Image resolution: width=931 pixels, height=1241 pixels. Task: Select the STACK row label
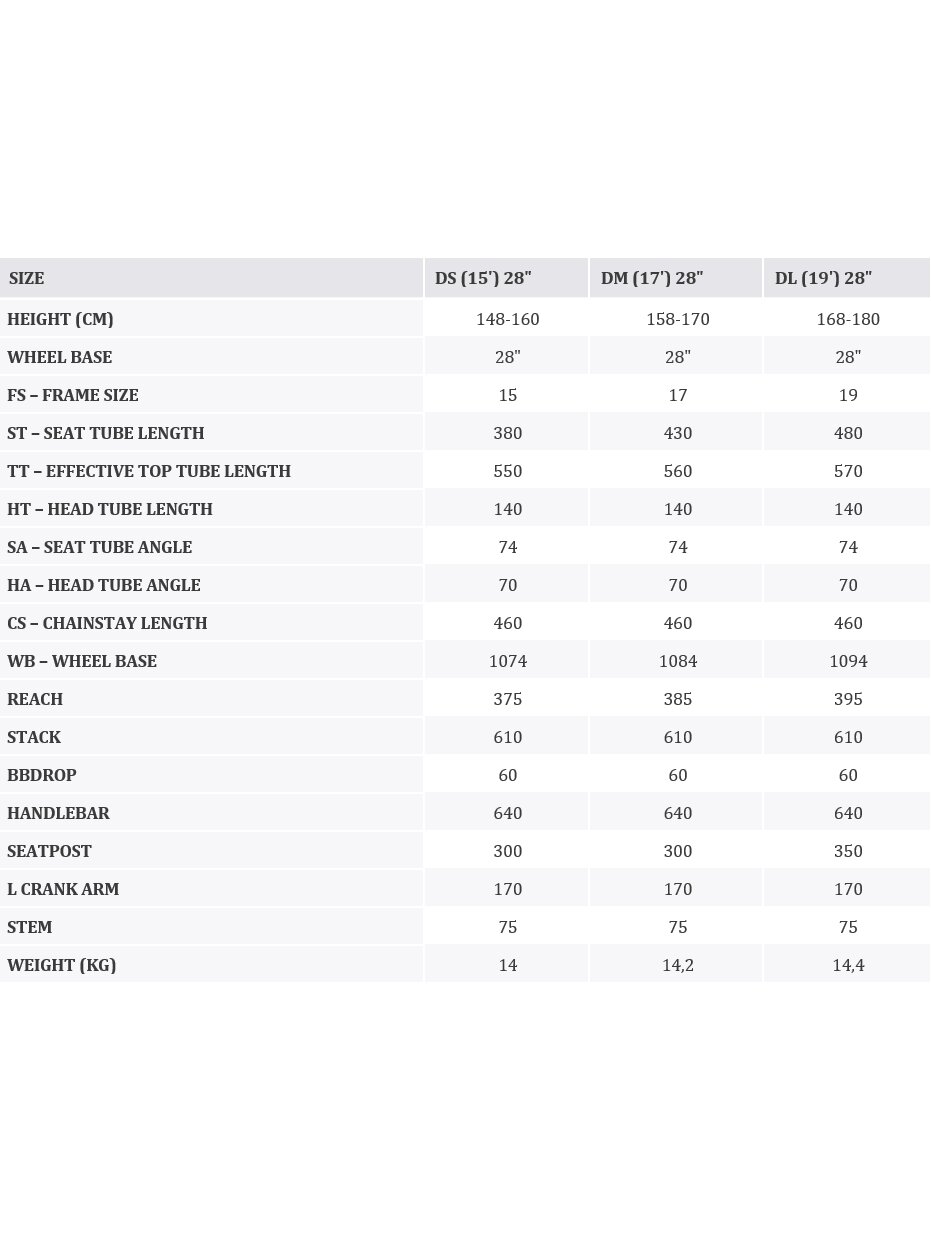[34, 737]
